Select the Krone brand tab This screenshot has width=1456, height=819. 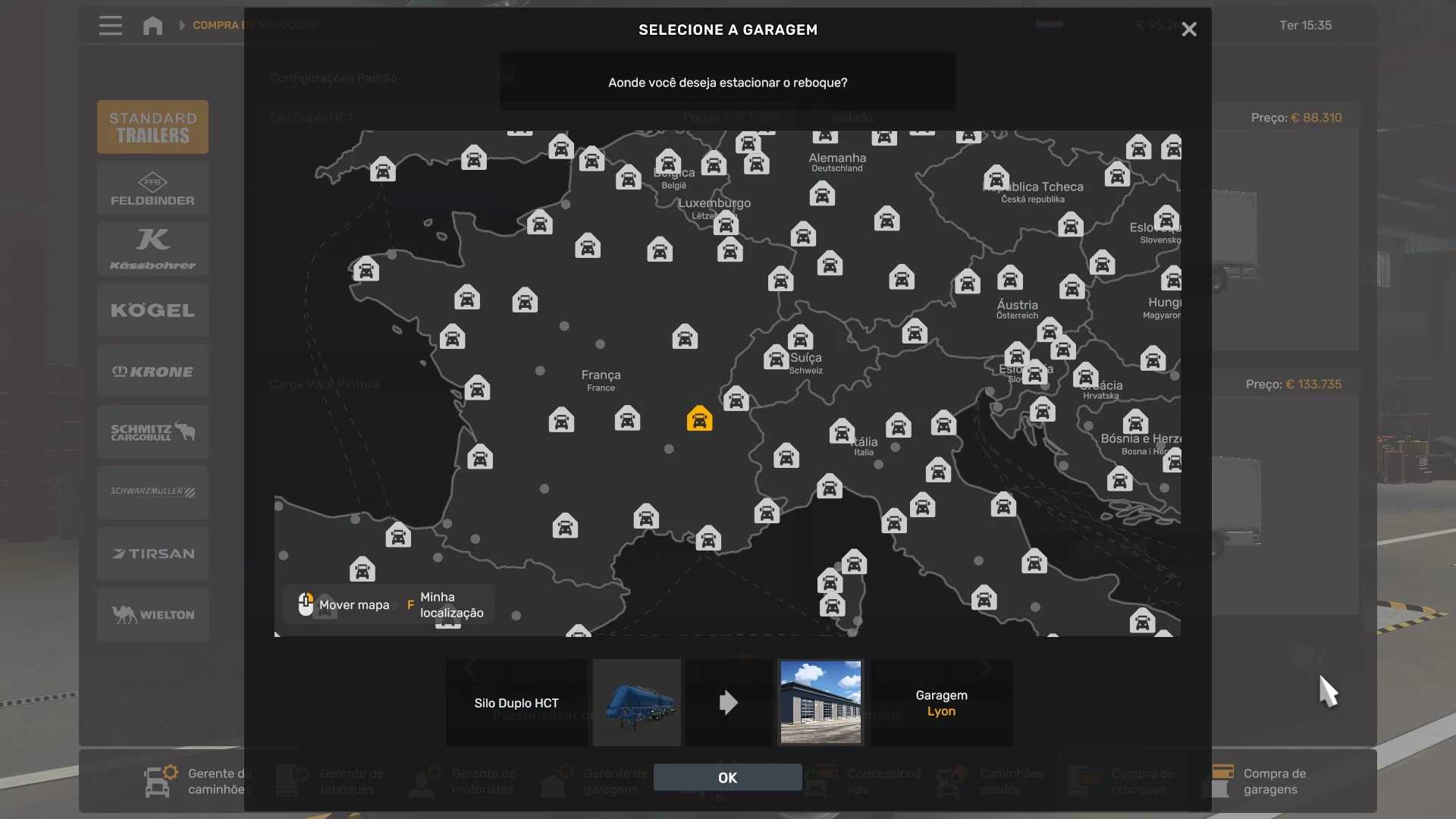(152, 372)
